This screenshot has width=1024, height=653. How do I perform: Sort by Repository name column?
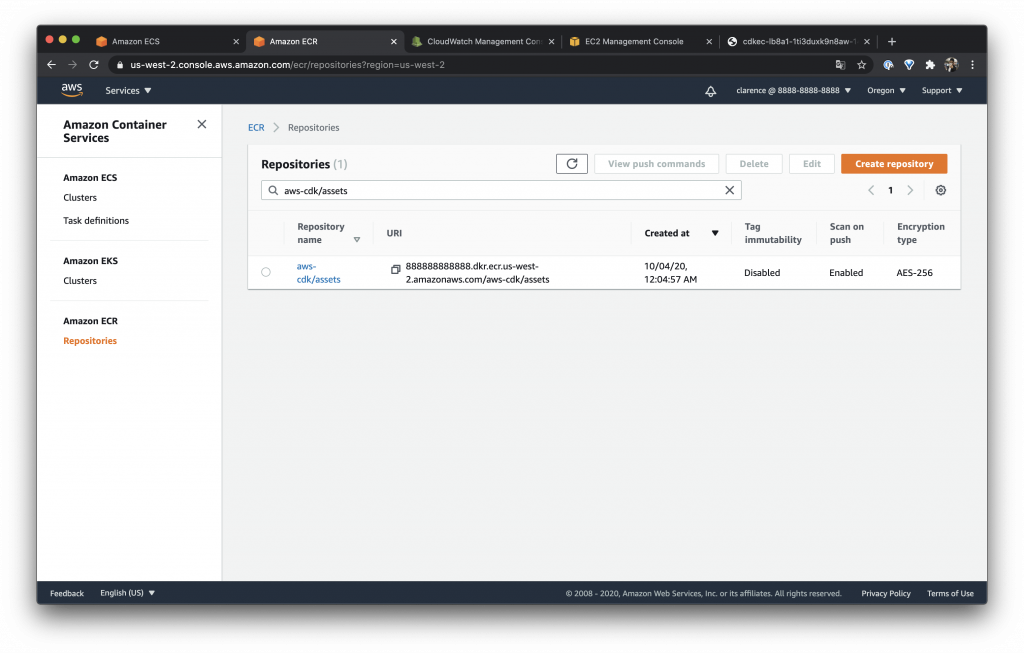click(x=328, y=233)
